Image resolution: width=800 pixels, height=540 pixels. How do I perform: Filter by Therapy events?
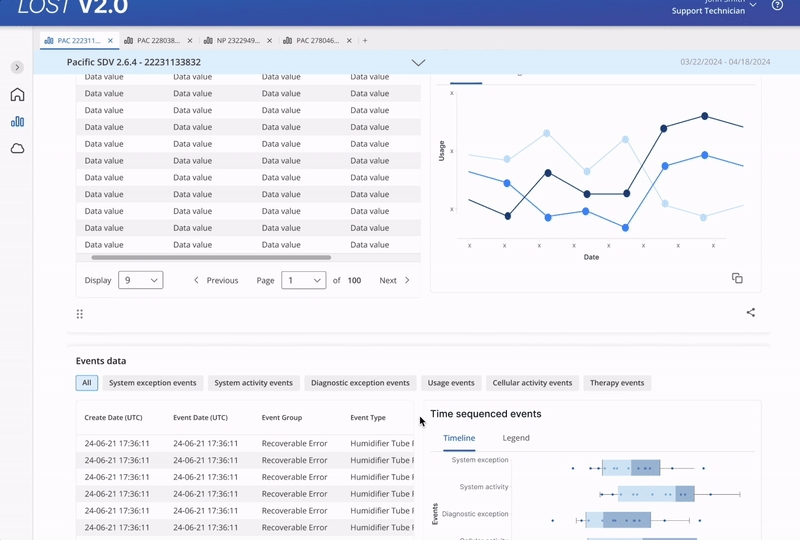point(617,383)
